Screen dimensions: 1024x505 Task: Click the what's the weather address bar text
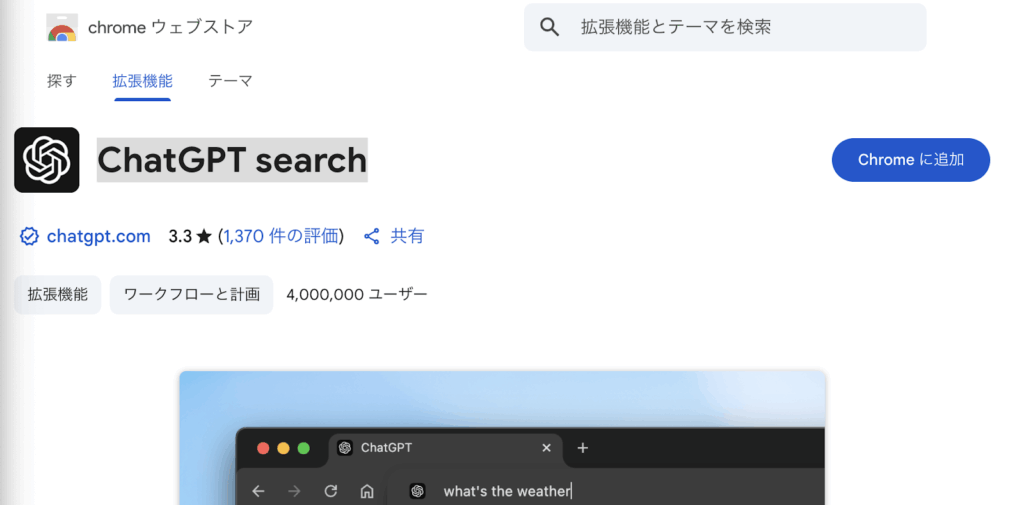pyautogui.click(x=507, y=491)
